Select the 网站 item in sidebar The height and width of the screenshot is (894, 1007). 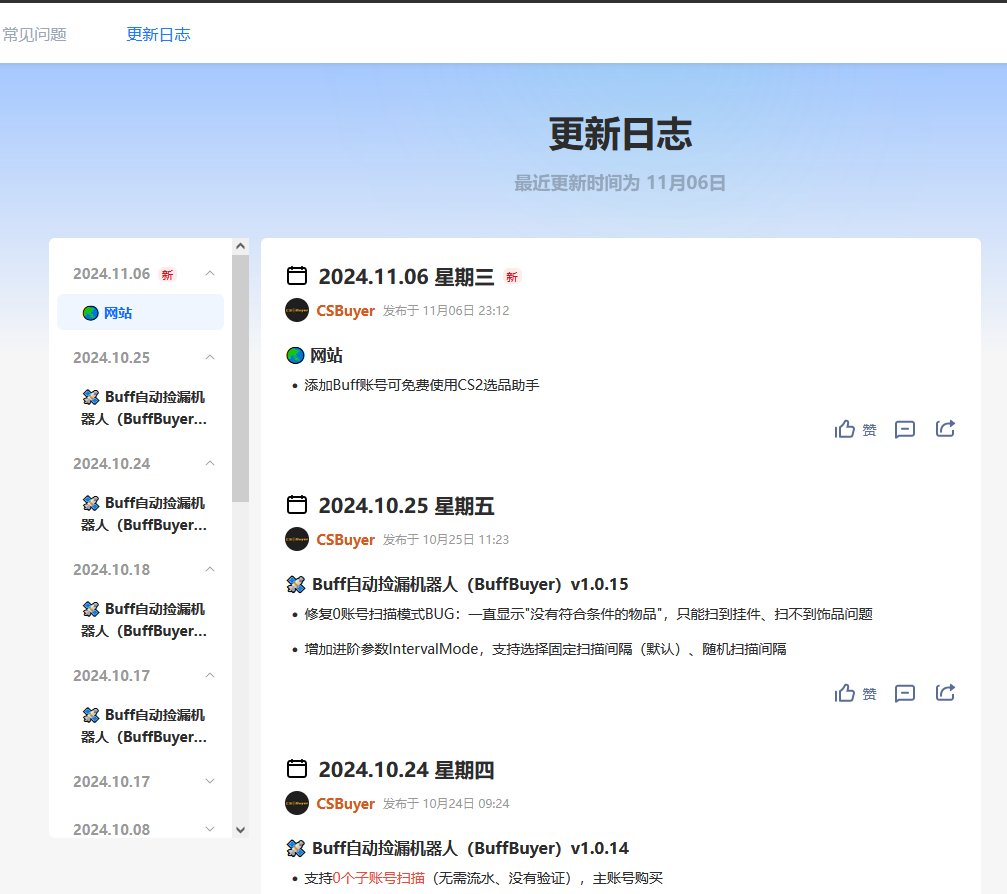click(141, 313)
